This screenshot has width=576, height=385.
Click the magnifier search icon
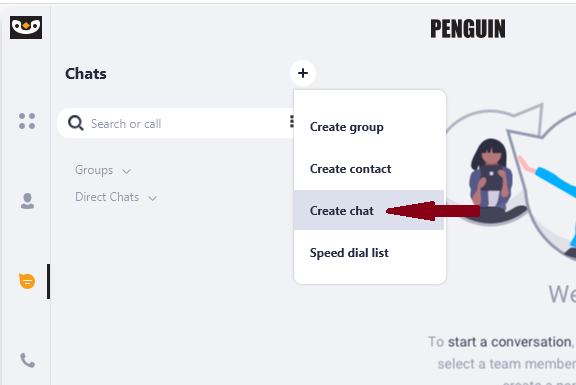[x=76, y=123]
